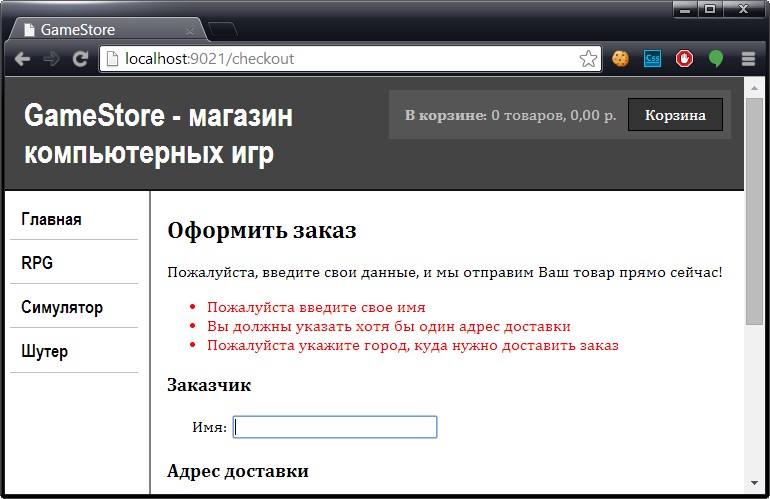Open the red stop-hand adblock extension
Viewport: 770px width, 499px height.
684,59
